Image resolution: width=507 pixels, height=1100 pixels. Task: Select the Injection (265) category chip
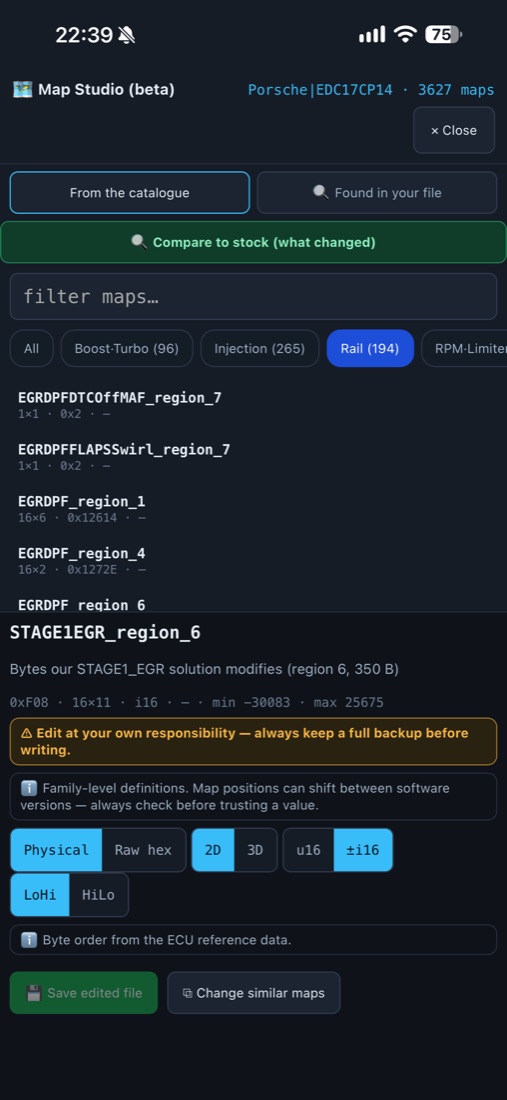pos(259,348)
